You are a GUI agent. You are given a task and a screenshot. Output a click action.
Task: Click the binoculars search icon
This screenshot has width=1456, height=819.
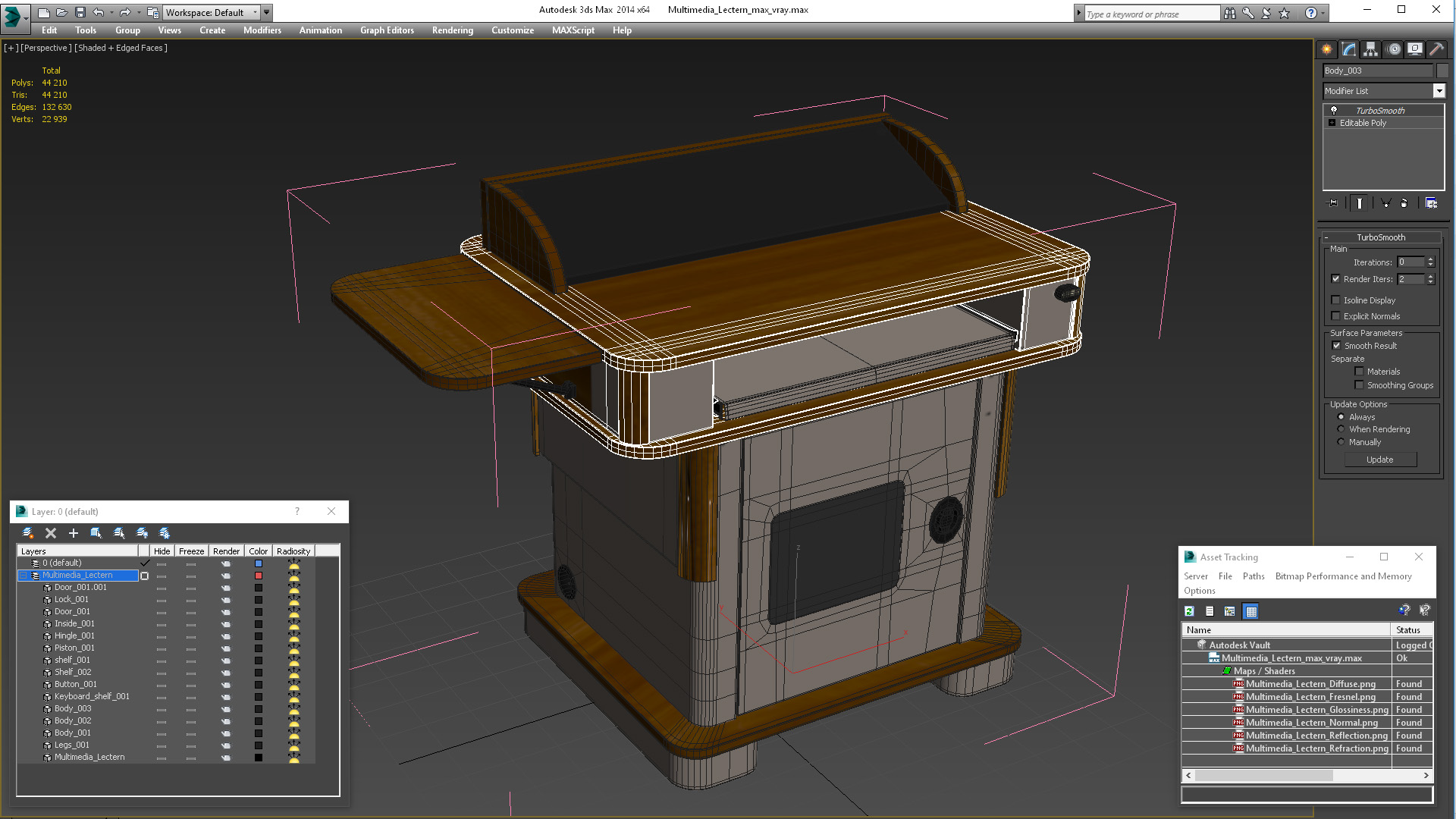point(1229,13)
